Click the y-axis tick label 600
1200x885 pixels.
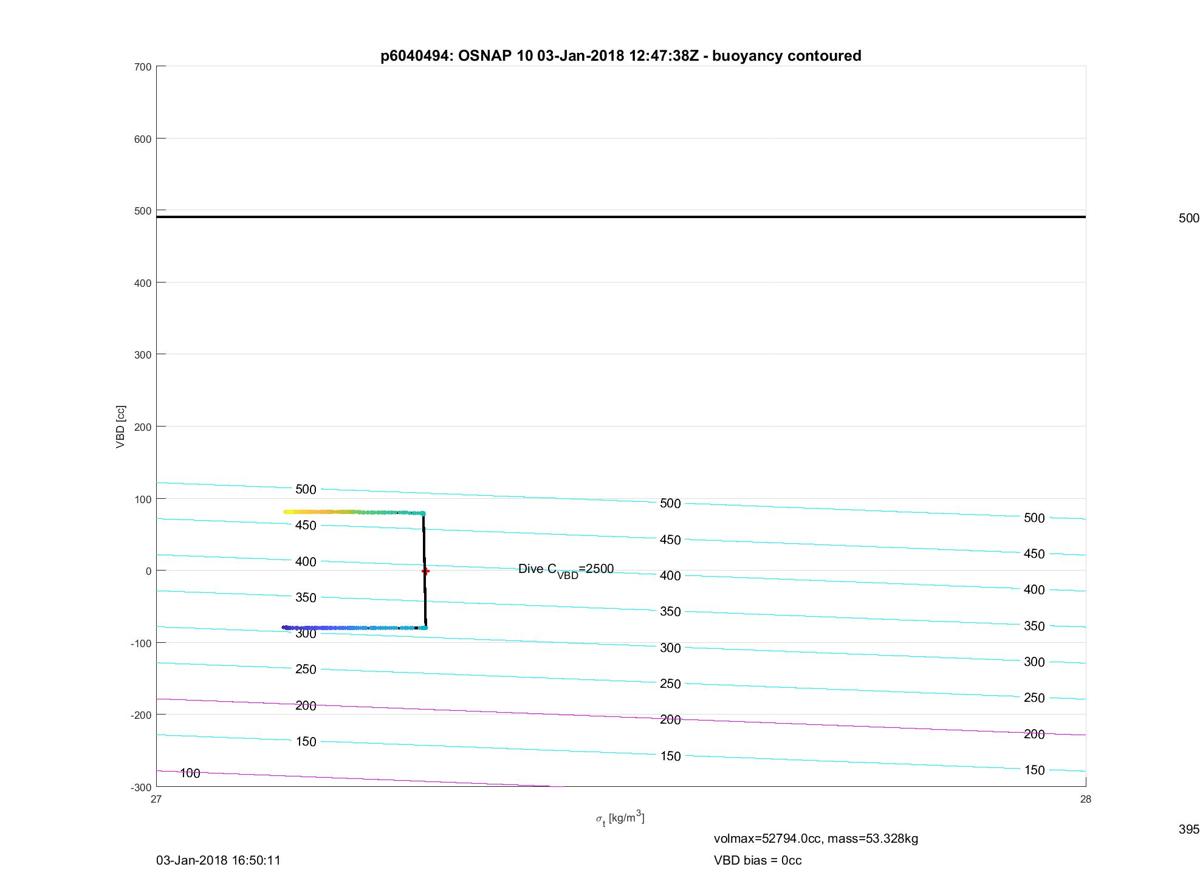pyautogui.click(x=142, y=139)
